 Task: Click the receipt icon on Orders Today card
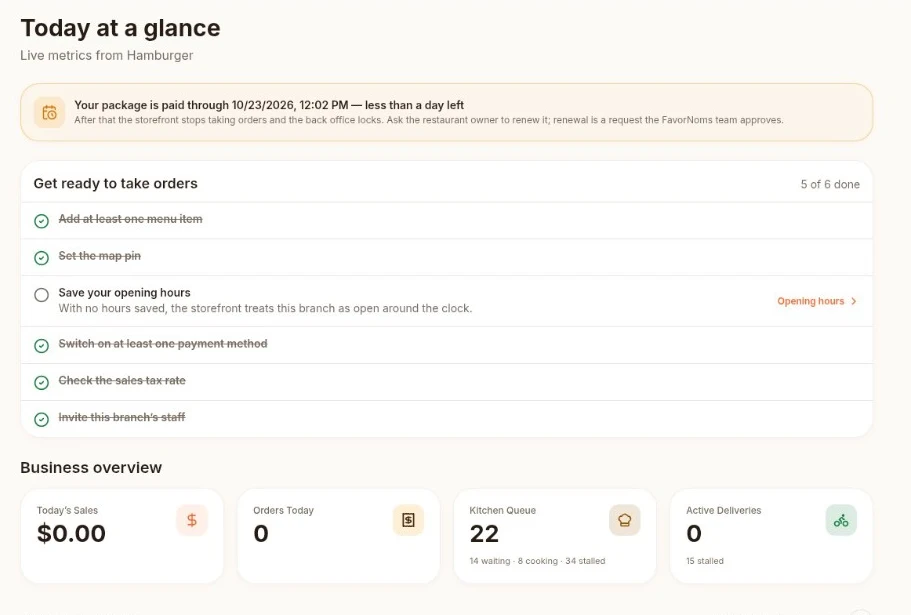408,520
